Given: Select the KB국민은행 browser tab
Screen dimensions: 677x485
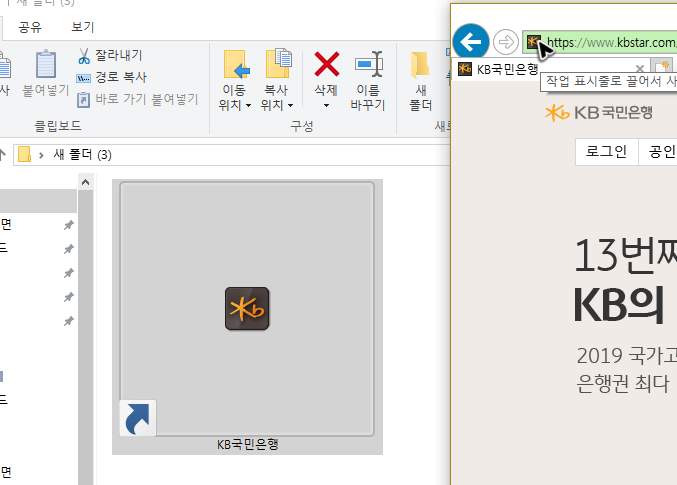Looking at the screenshot, I should [x=551, y=69].
